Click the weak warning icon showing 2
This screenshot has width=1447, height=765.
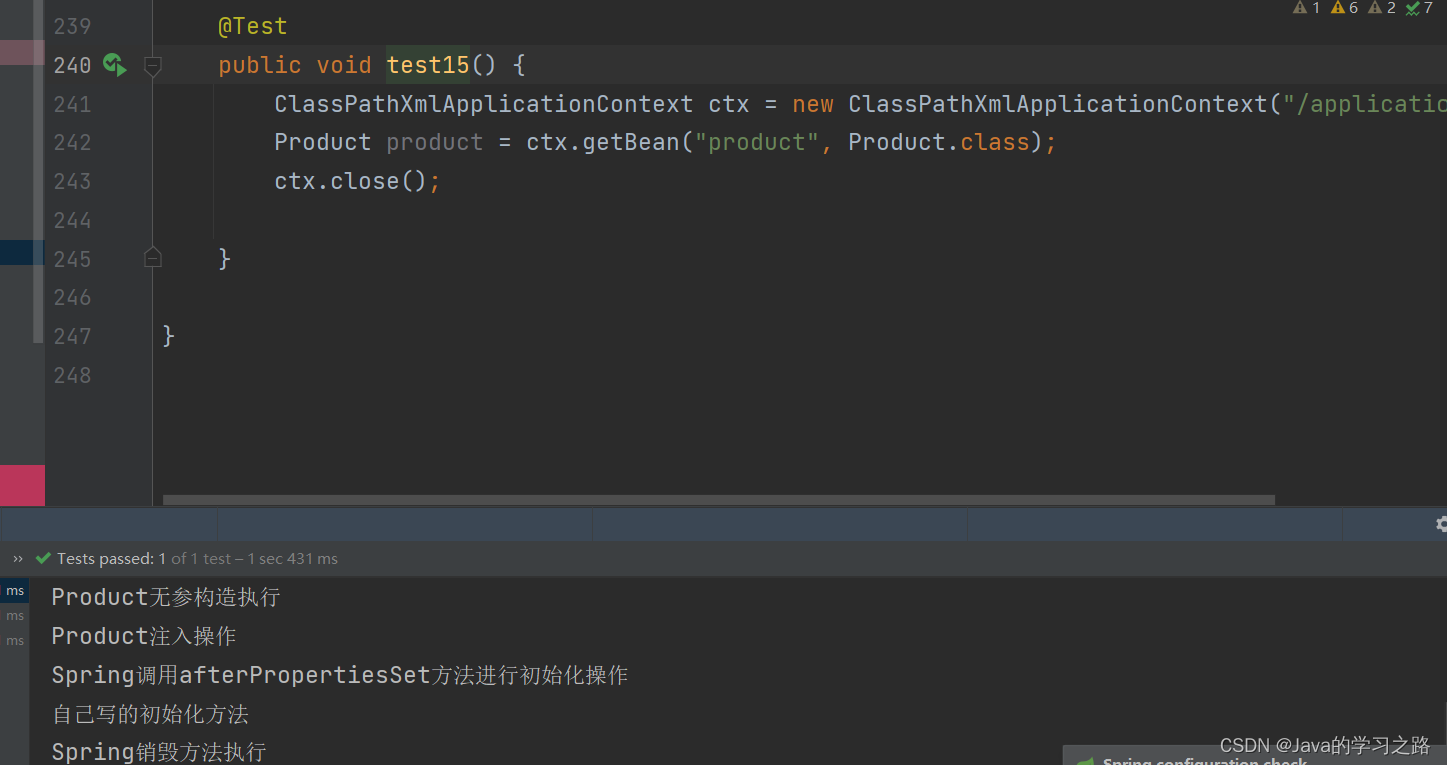coord(1375,8)
